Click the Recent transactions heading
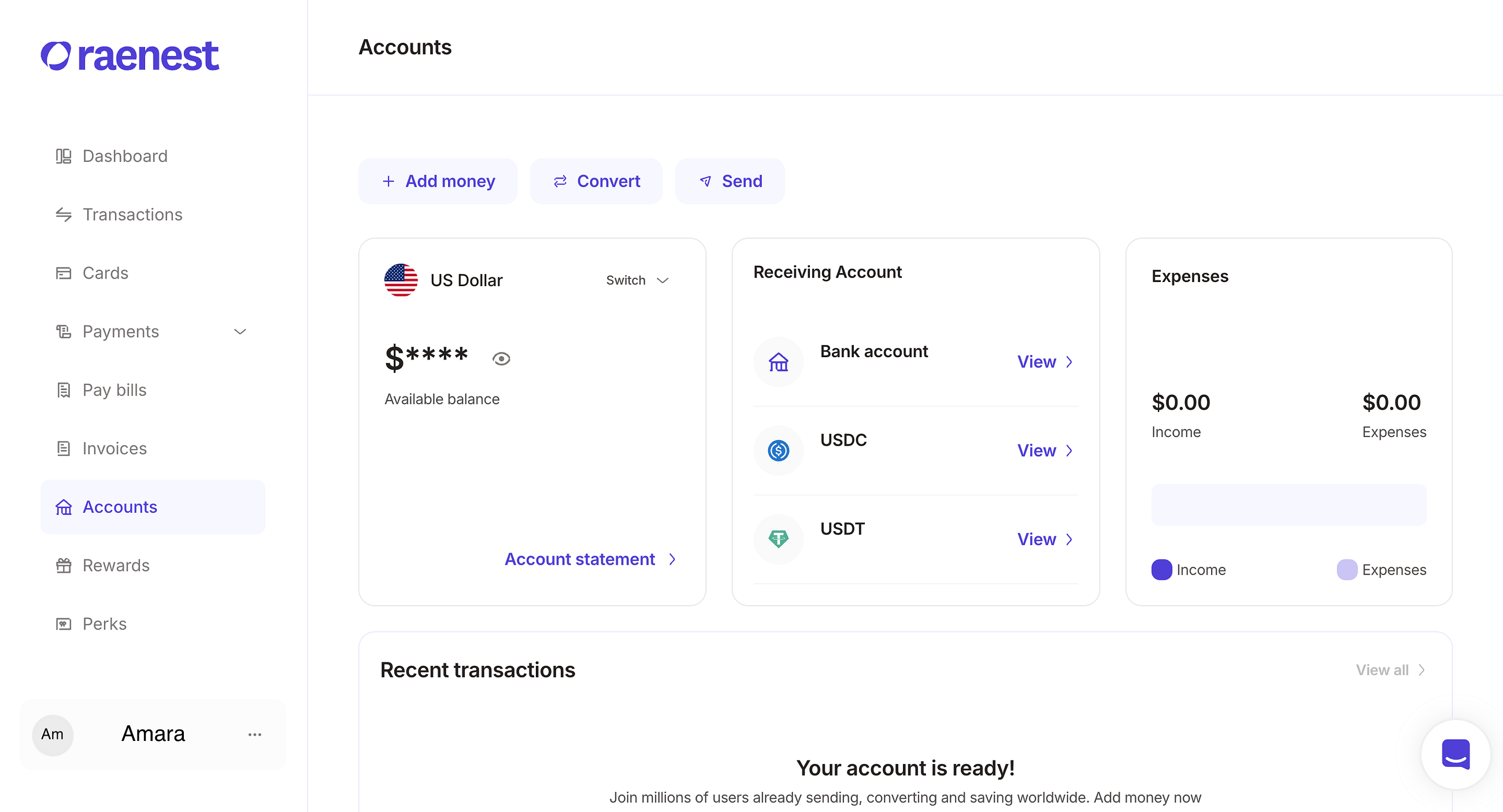Screen dimensions: 1503x812 (477, 670)
